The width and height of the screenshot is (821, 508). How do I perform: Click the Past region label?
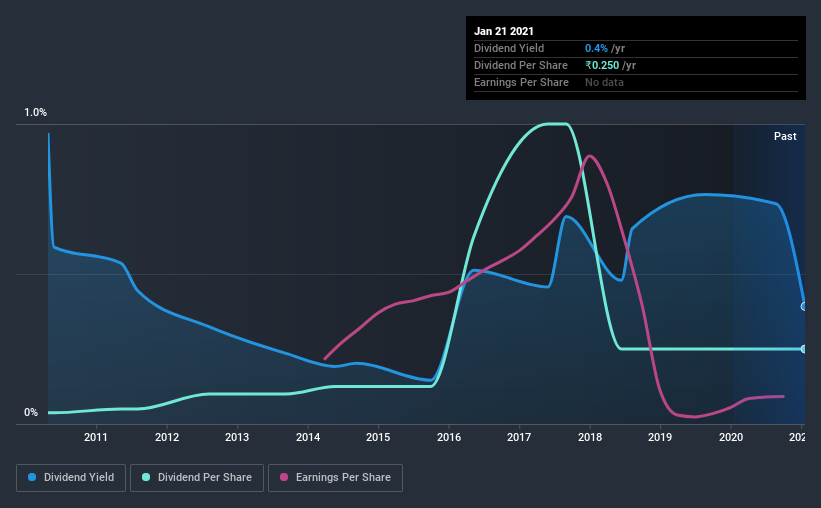point(785,136)
